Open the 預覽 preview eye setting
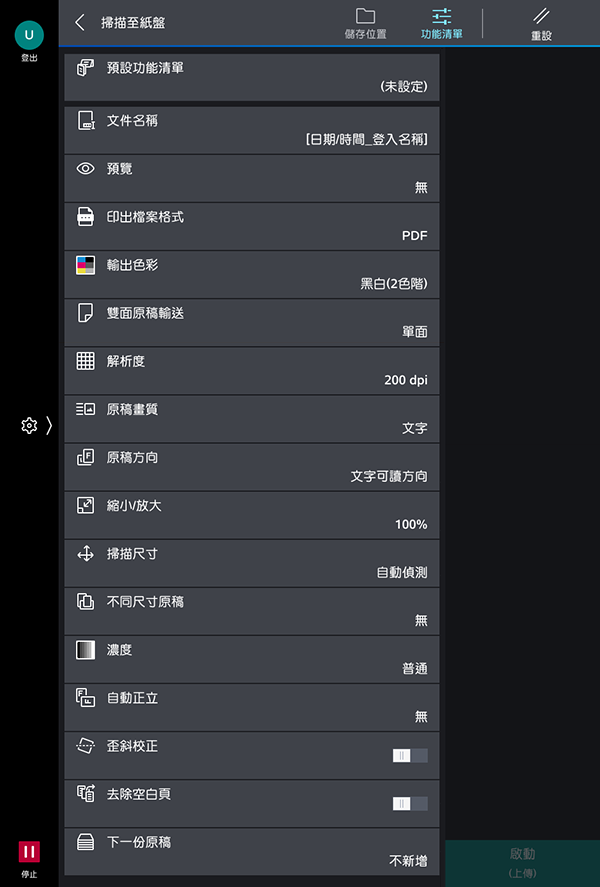600x887 pixels. point(252,178)
